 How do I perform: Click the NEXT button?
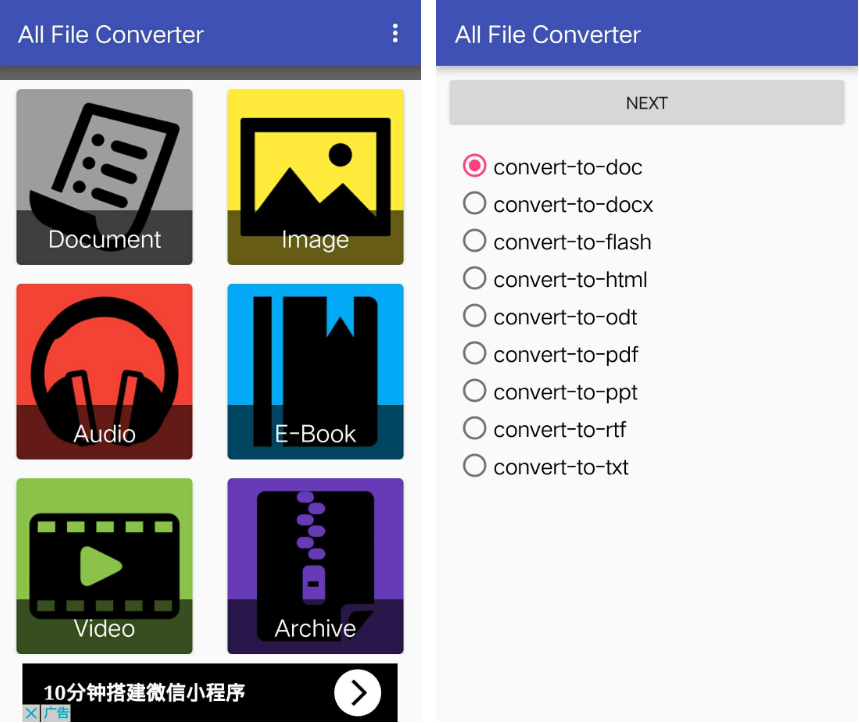[x=646, y=102]
